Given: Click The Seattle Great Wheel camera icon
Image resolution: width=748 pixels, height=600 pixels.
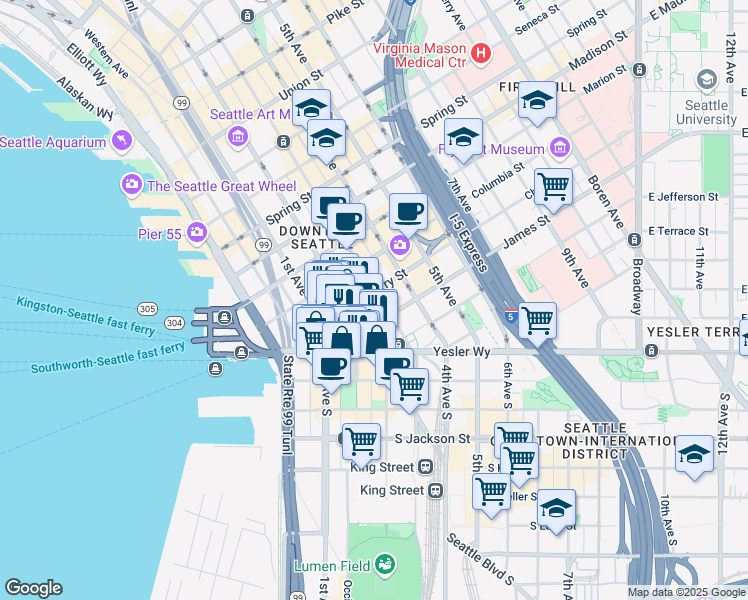Looking at the screenshot, I should point(132,185).
